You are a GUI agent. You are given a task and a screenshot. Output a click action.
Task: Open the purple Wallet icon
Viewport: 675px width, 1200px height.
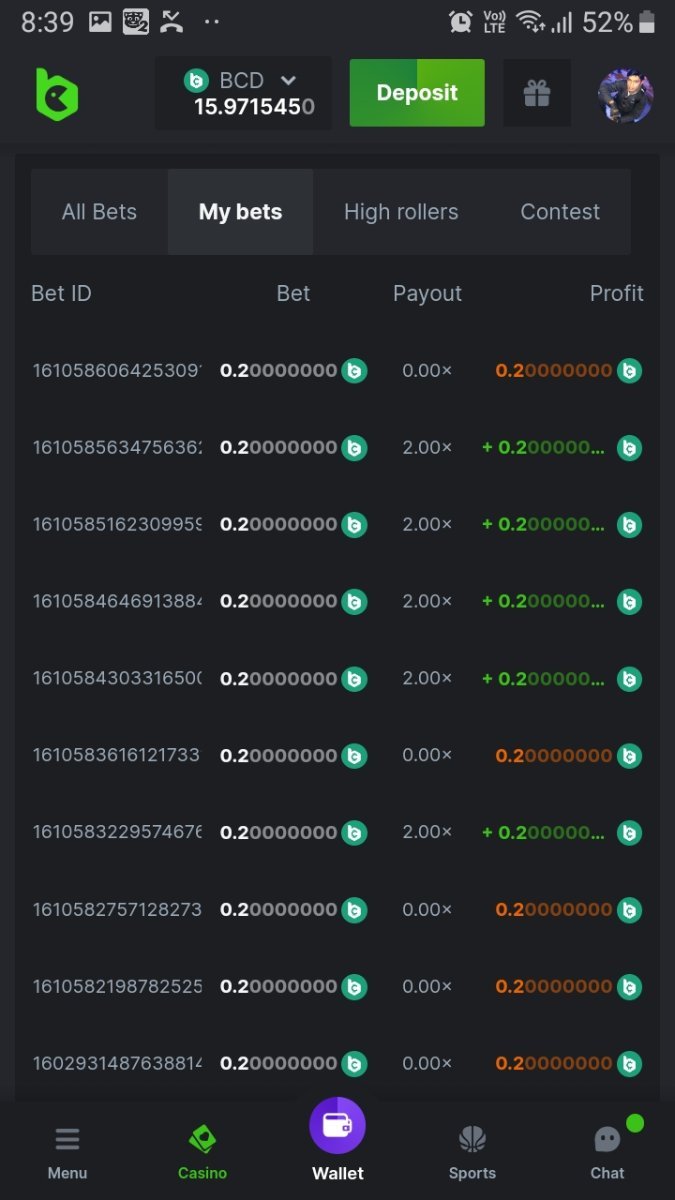[x=338, y=1126]
